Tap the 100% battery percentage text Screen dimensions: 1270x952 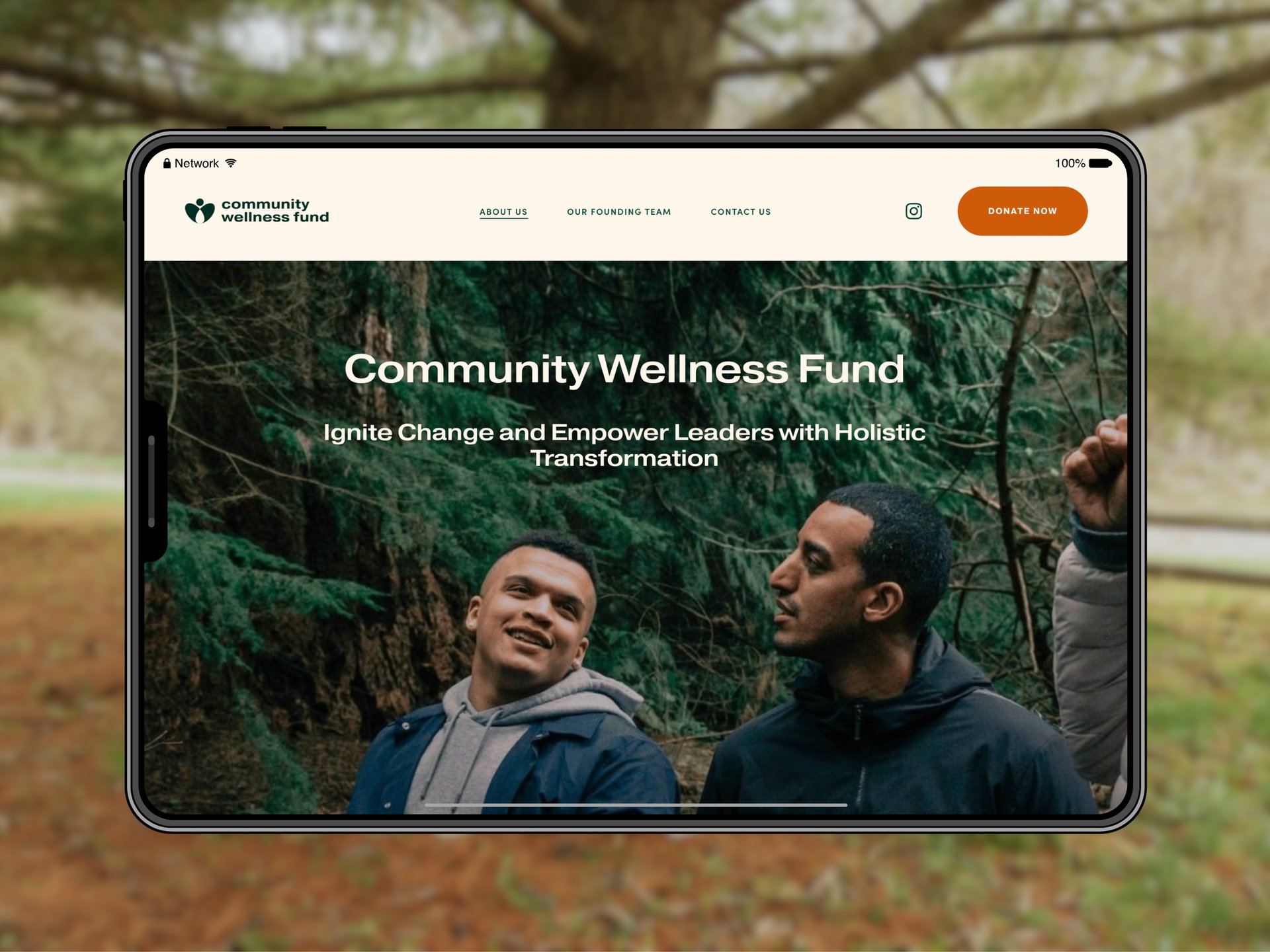[x=1070, y=163]
